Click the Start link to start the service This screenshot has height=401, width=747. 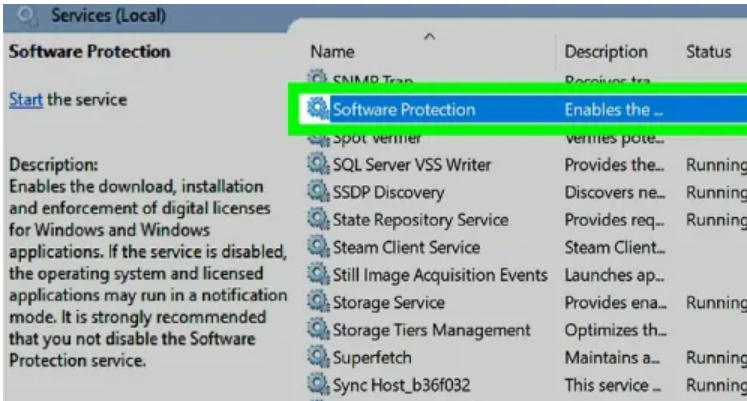click(25, 99)
